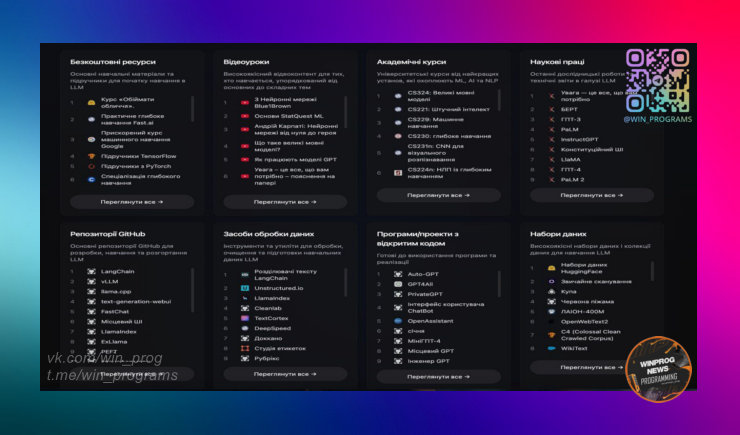Viewport: 740px width, 435px height.
Task: Click the scrollbar in the Репозиторії GitHub list
Action: [x=193, y=290]
